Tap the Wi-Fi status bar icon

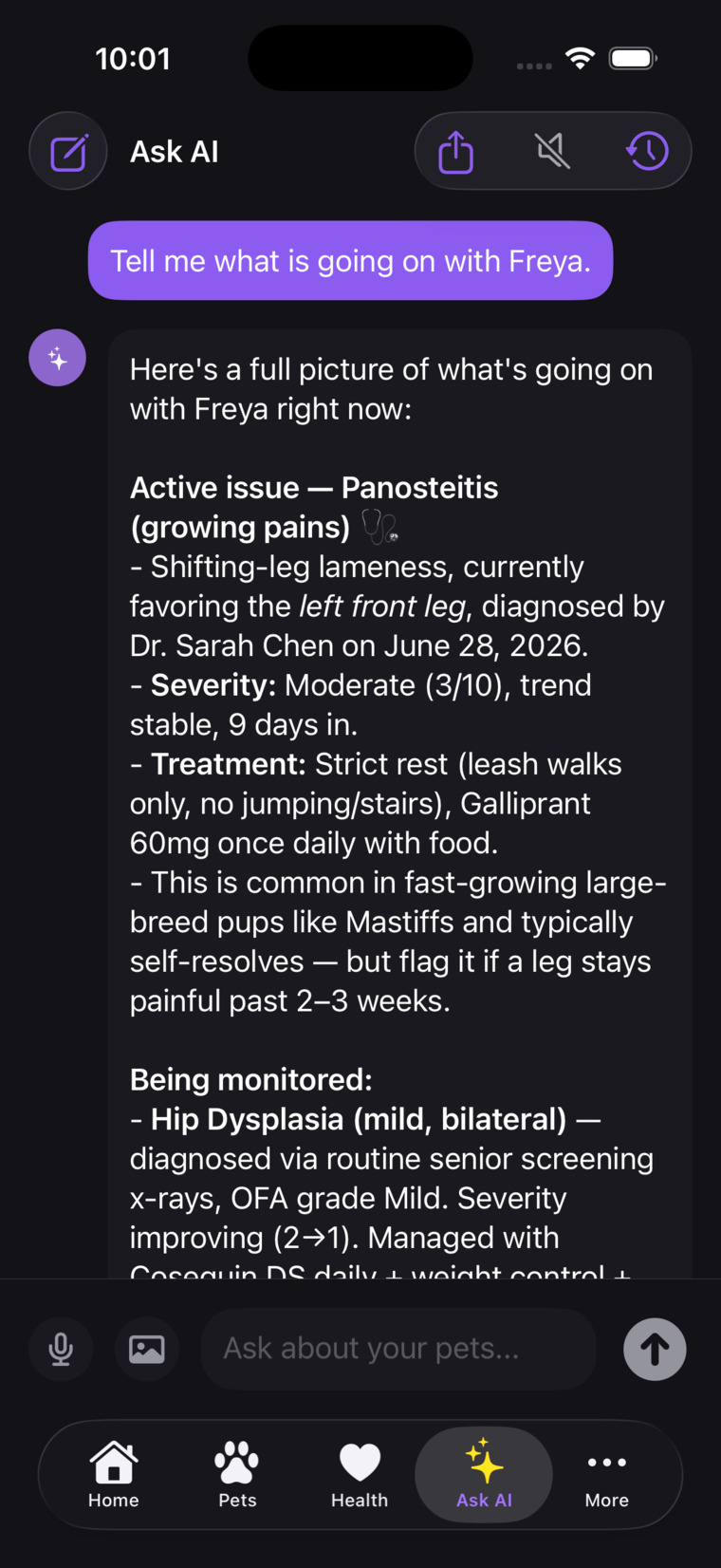580,58
